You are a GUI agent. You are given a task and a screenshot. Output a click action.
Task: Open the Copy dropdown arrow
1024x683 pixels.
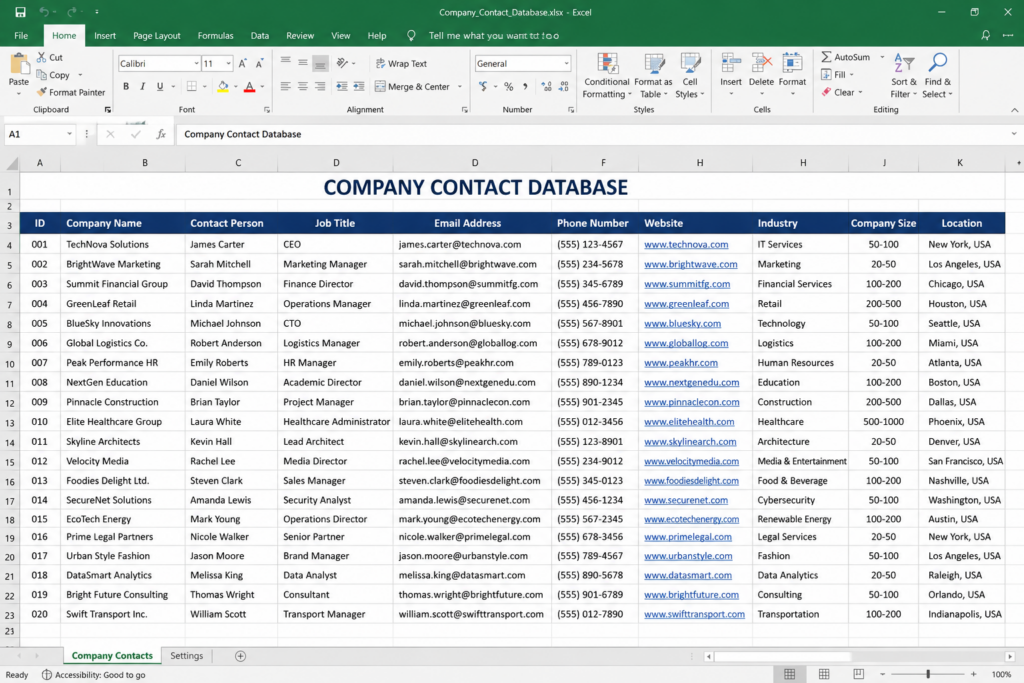[x=80, y=75]
